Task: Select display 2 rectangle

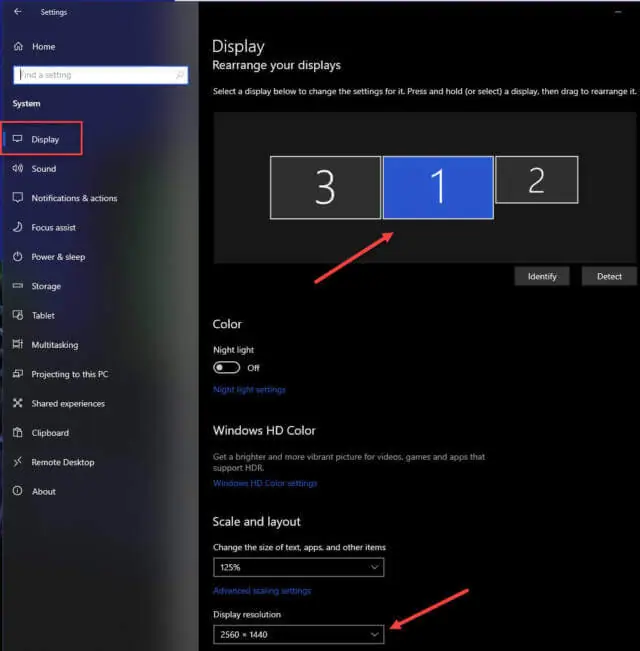Action: (537, 180)
